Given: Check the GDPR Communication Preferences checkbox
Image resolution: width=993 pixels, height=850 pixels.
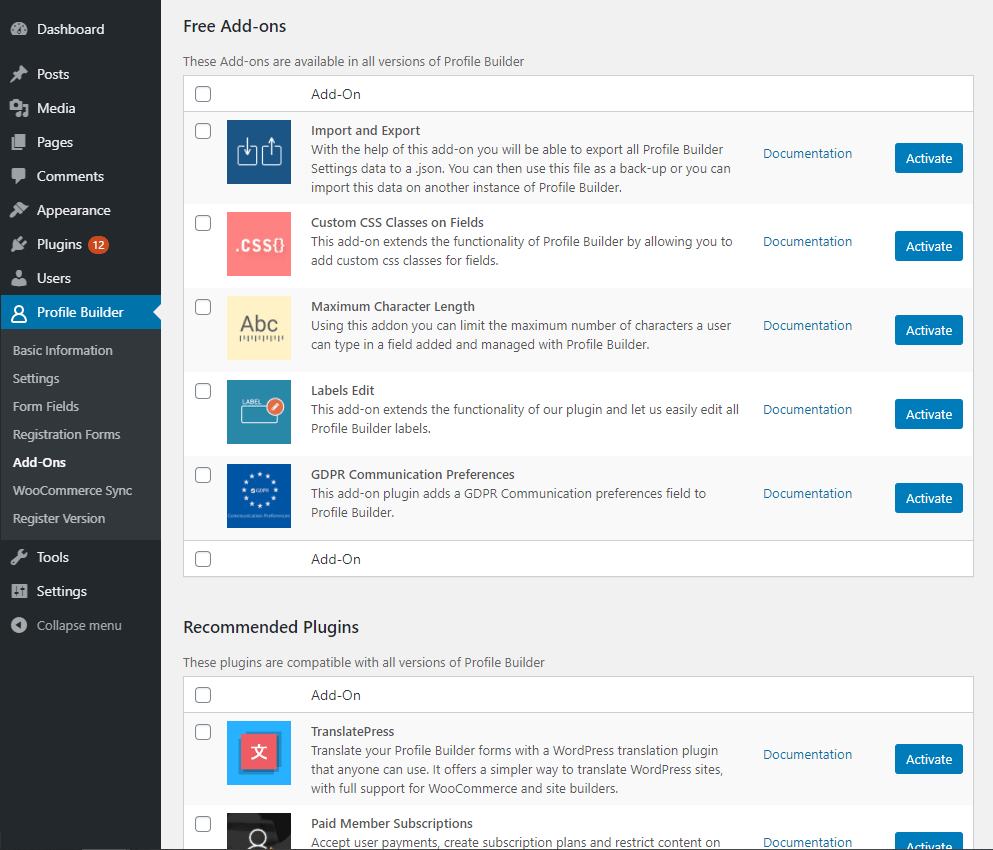Looking at the screenshot, I should point(203,475).
